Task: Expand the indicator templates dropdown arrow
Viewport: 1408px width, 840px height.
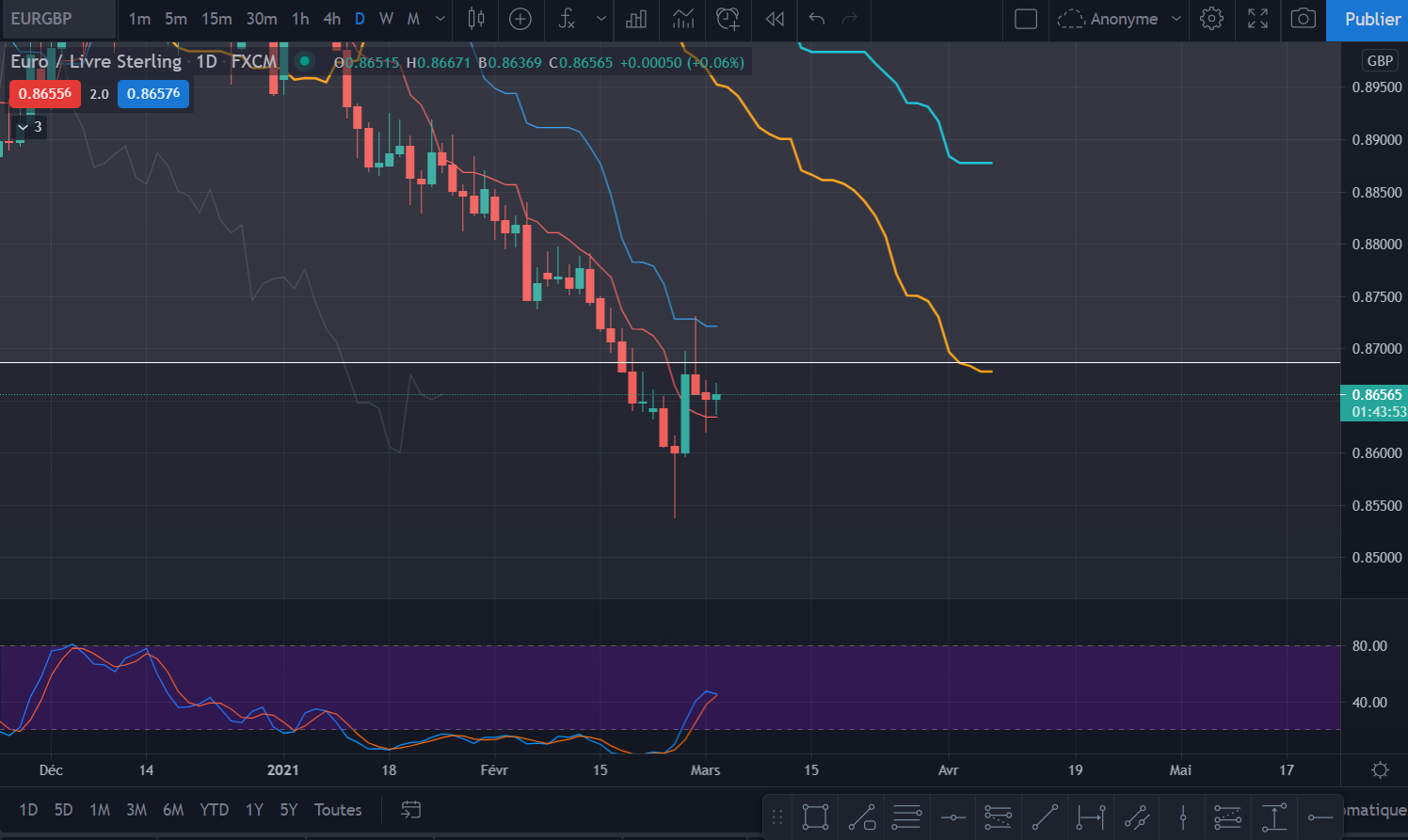Action: (x=600, y=19)
